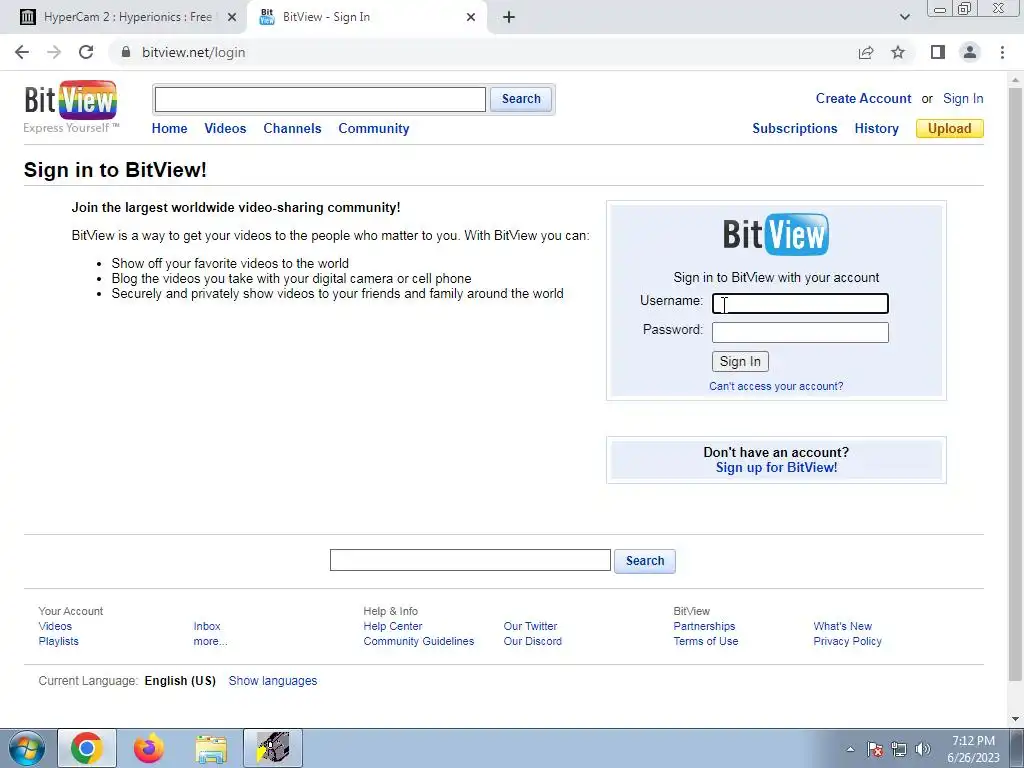Click the Username input field
This screenshot has width=1024, height=768.
800,304
